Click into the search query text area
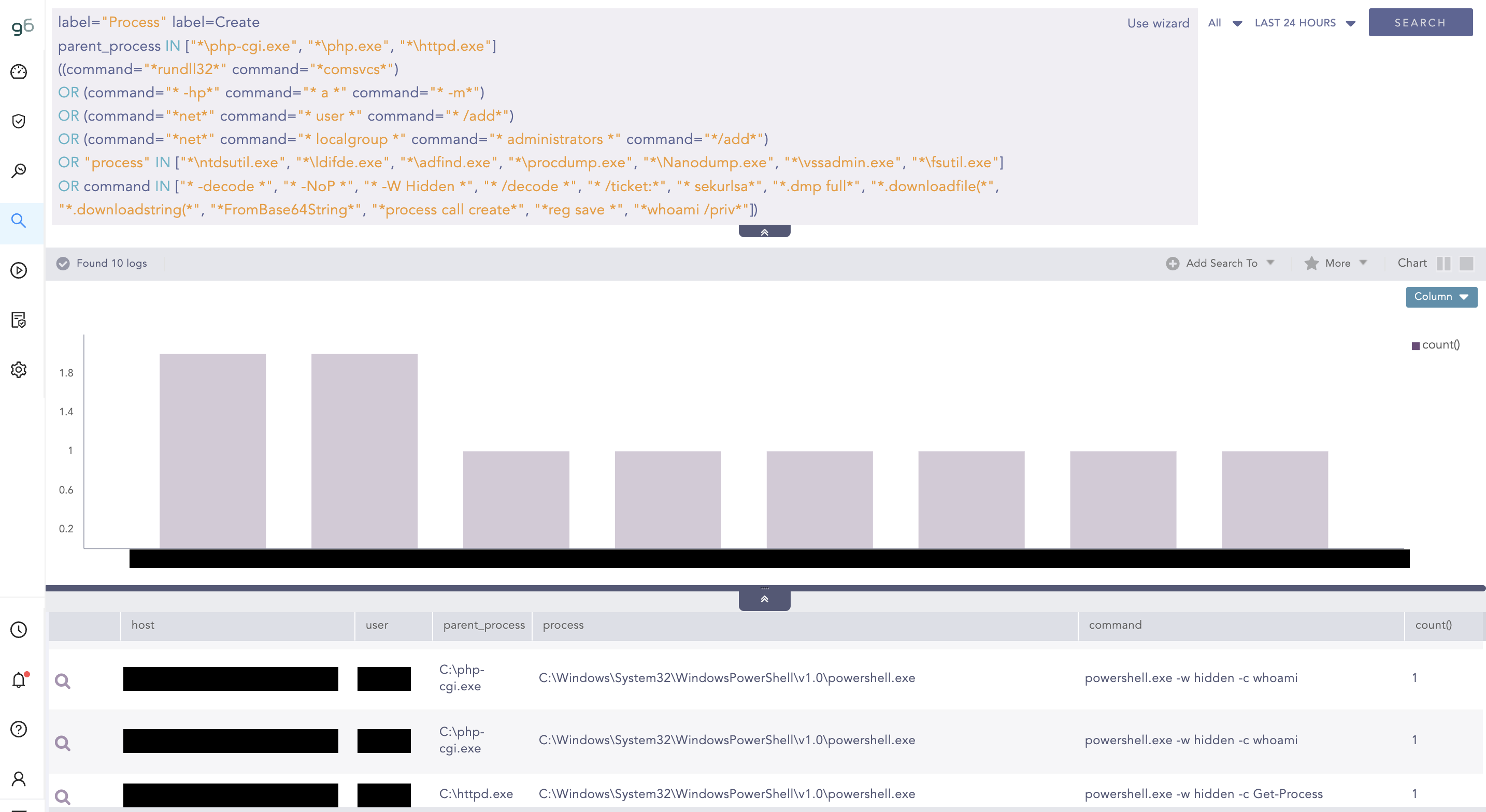Image resolution: width=1486 pixels, height=812 pixels. (624, 116)
